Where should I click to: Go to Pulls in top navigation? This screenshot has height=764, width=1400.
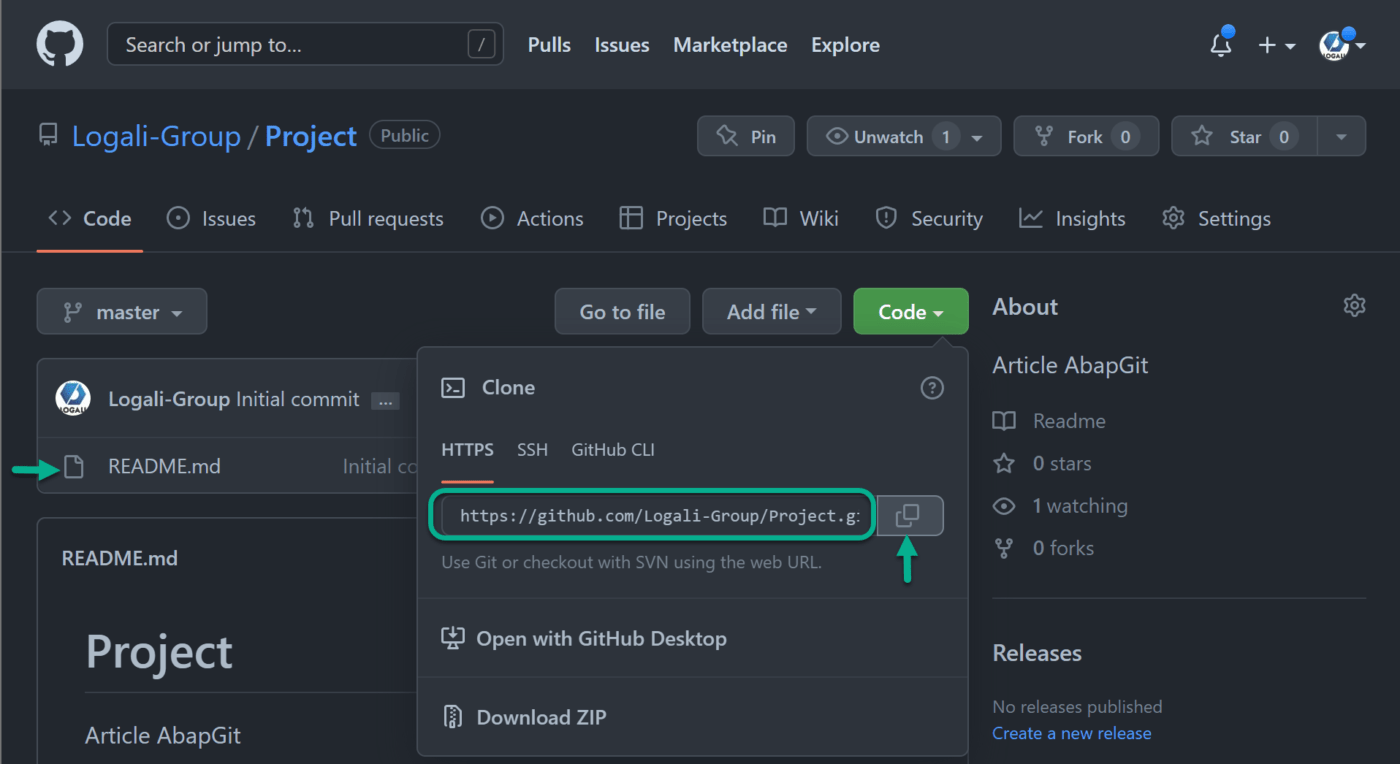549,45
